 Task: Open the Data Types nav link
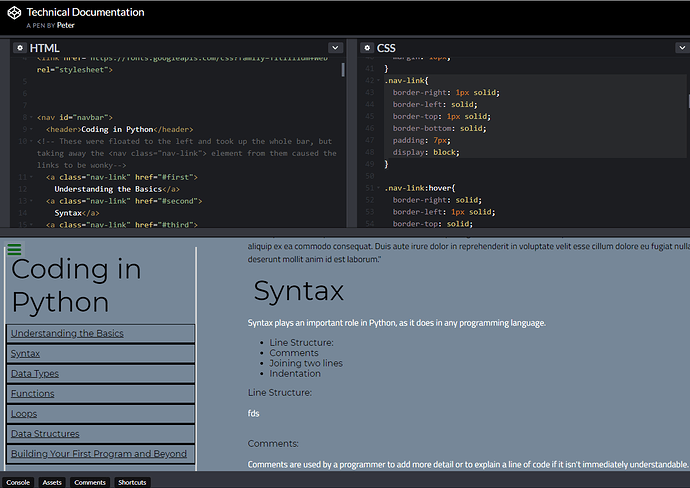tap(35, 374)
